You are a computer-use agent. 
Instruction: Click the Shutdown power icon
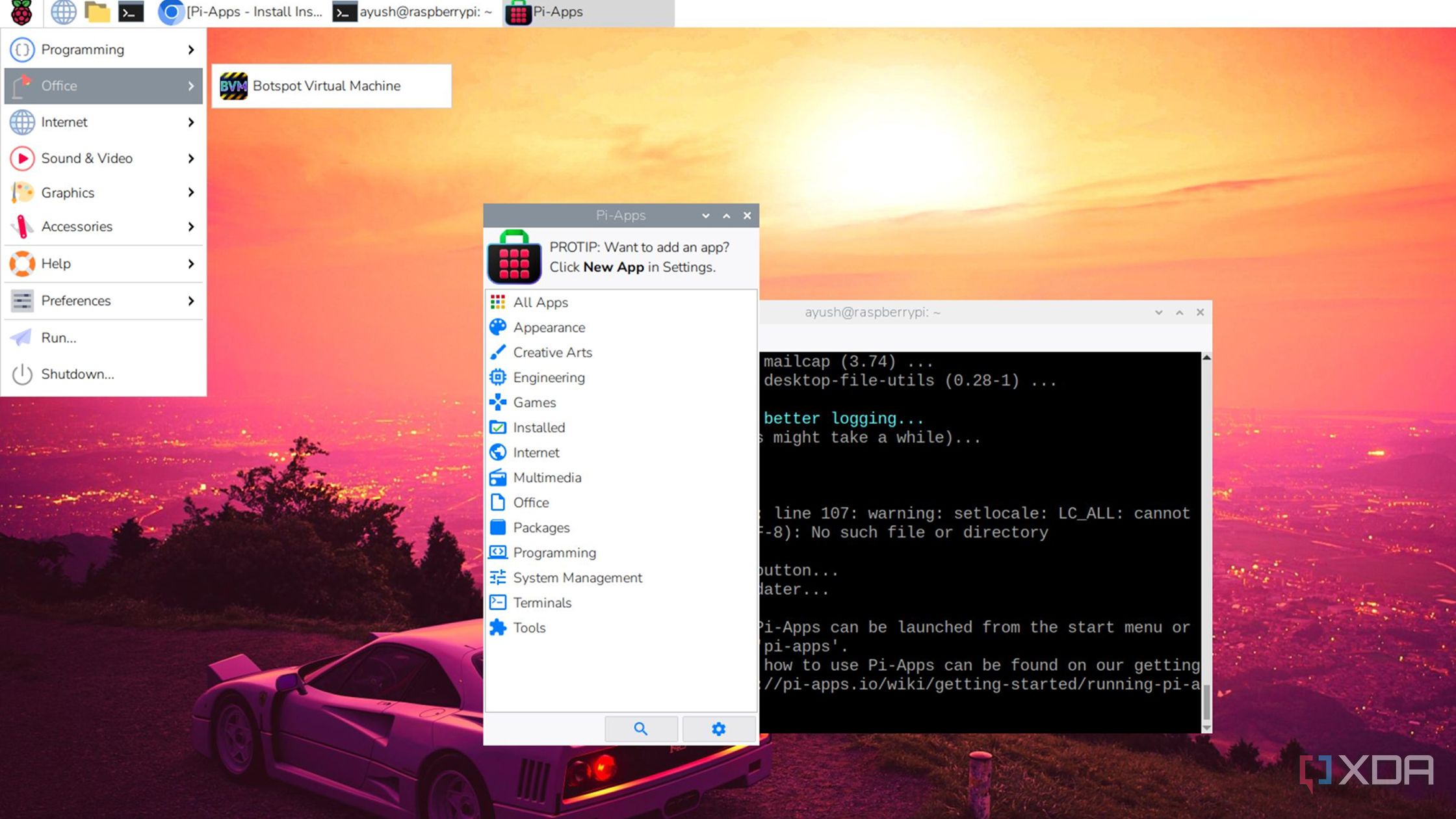[22, 374]
